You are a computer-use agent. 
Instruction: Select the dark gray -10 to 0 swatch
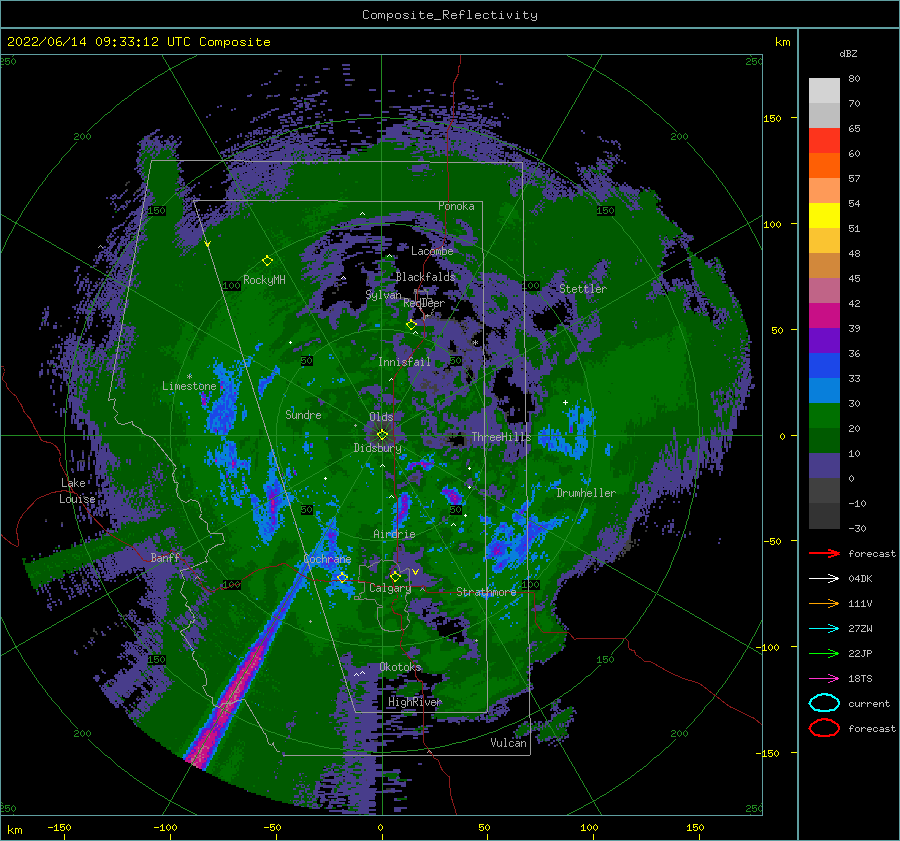click(824, 490)
